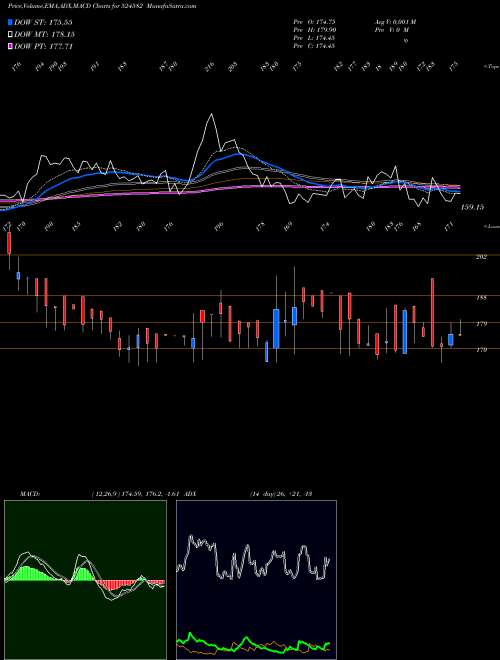Click the blue DOW ST legend swatch
Screen dimensions: 500x660
pos(10,23)
